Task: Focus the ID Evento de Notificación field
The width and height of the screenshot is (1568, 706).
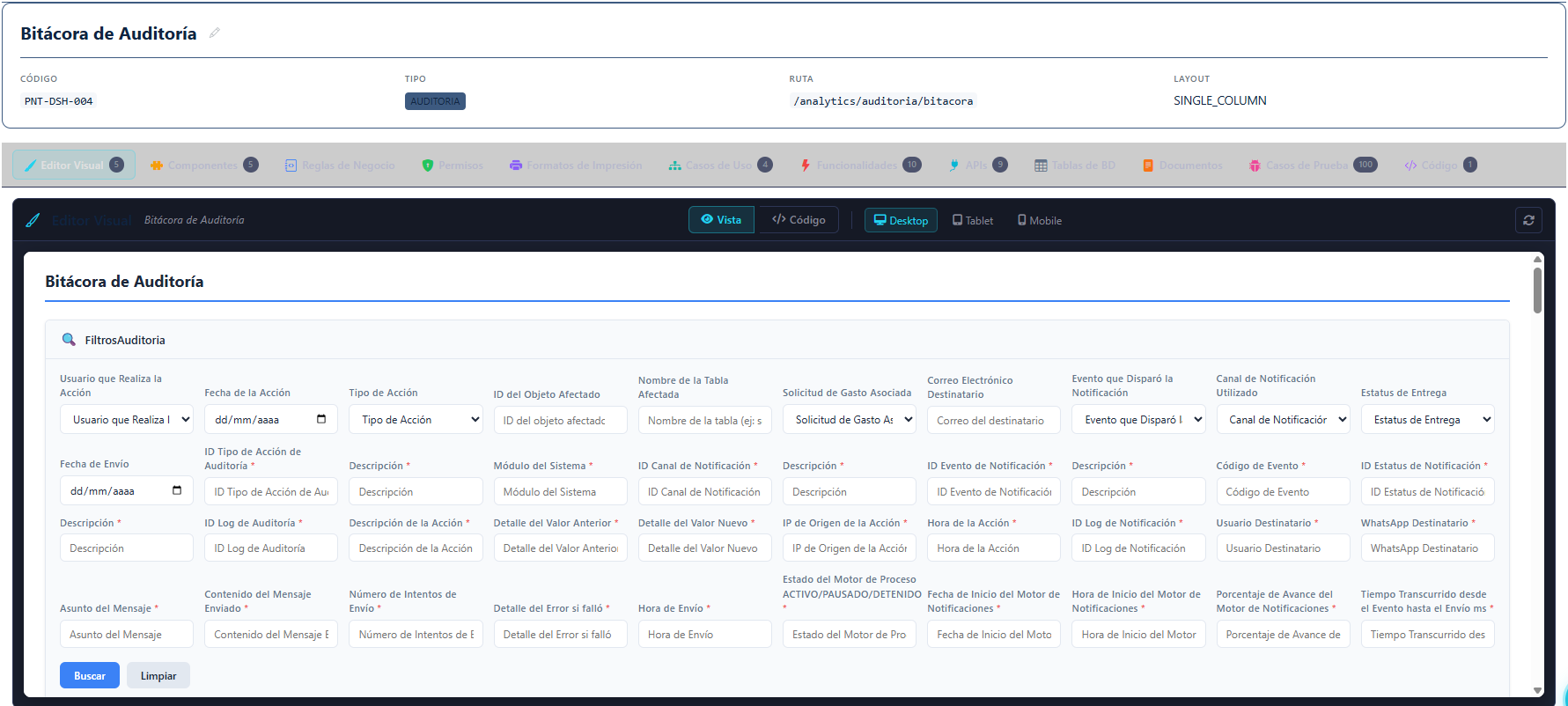Action: click(994, 491)
